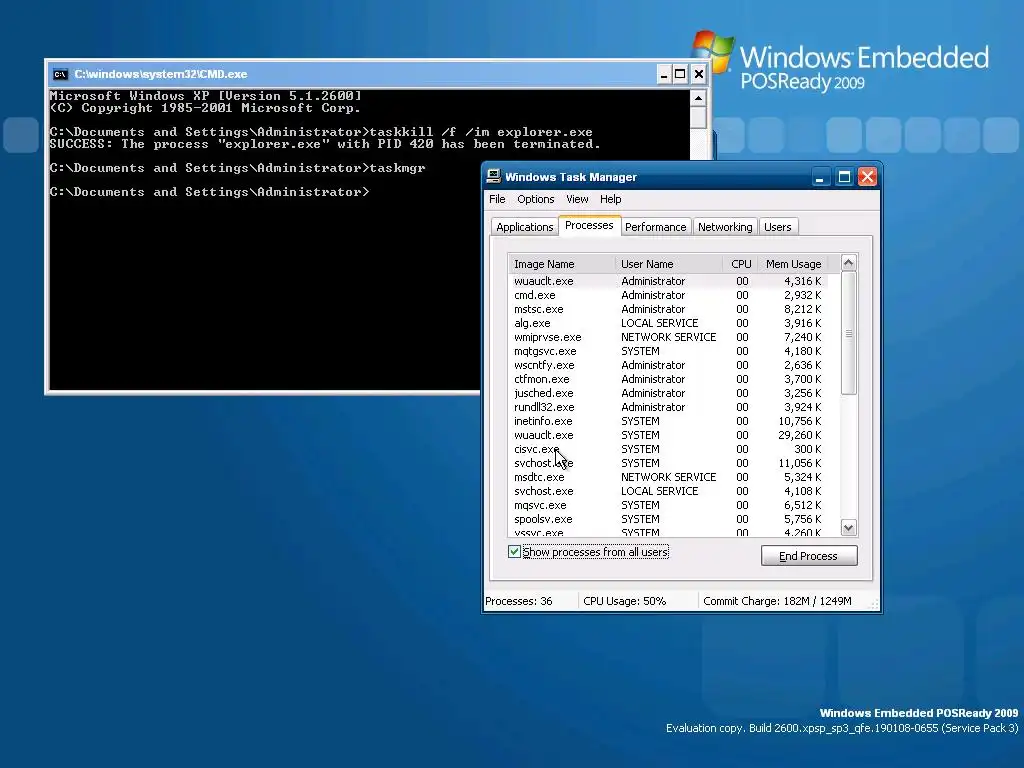Select the cisvc.exe process row
This screenshot has height=768, width=1024.
[x=668, y=449]
